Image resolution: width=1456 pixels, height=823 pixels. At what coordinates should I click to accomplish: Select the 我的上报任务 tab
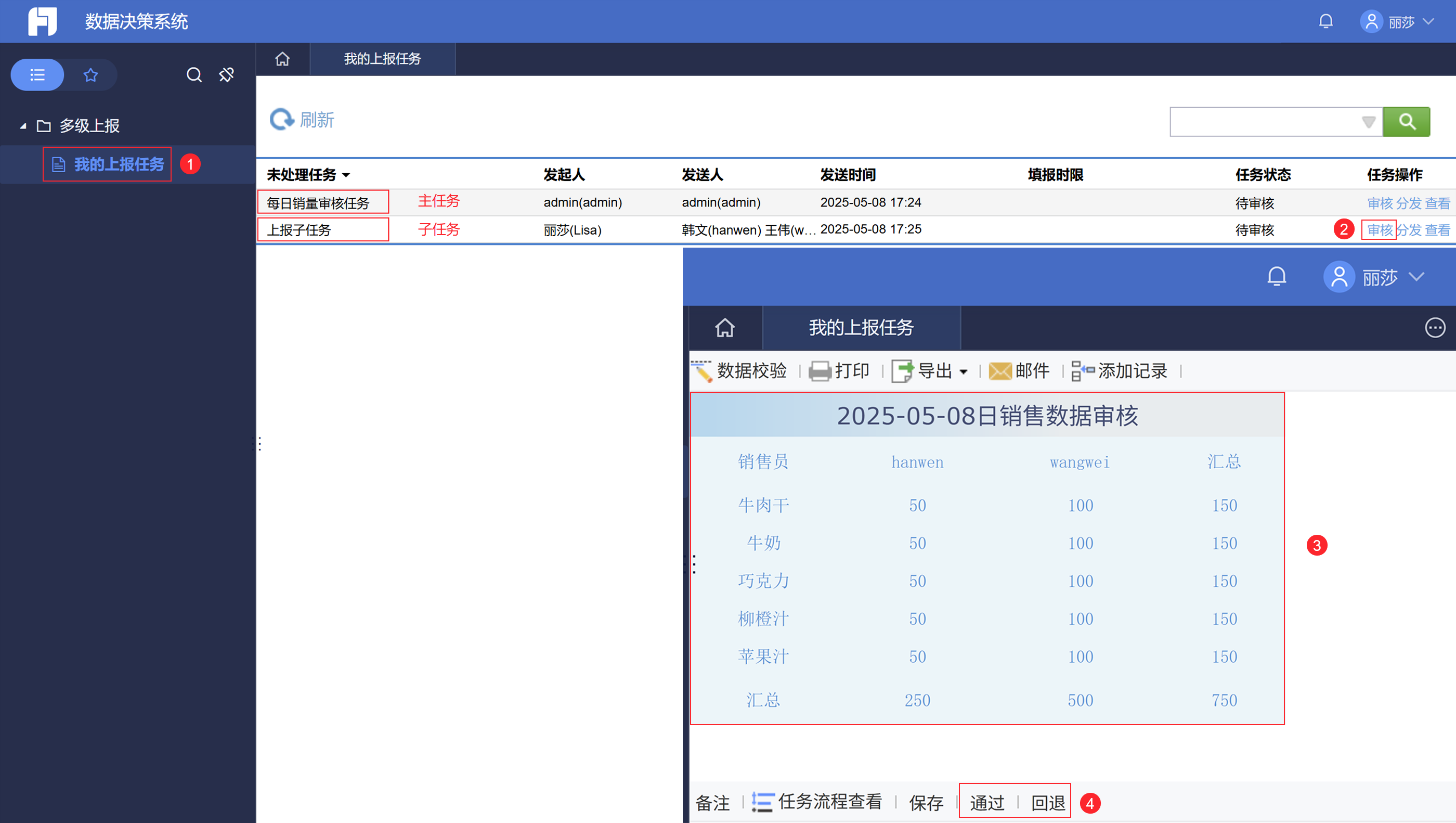(382, 59)
